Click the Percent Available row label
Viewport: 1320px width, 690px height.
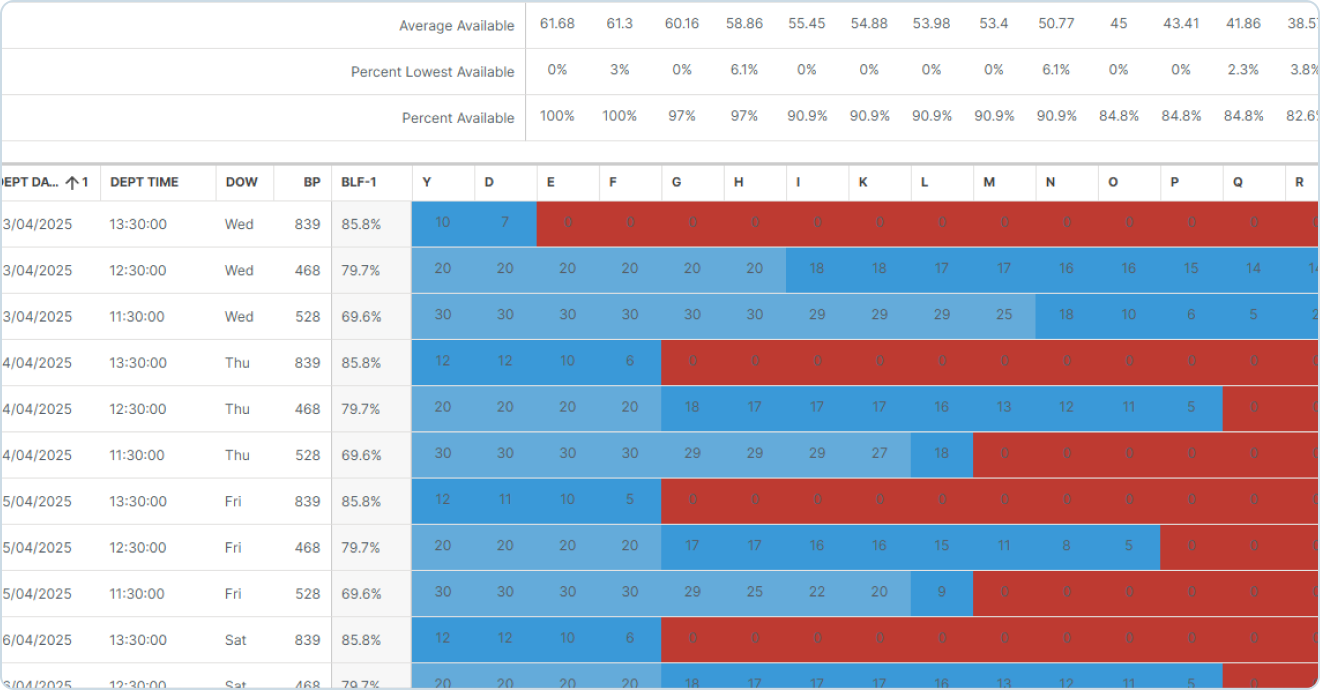coord(458,118)
